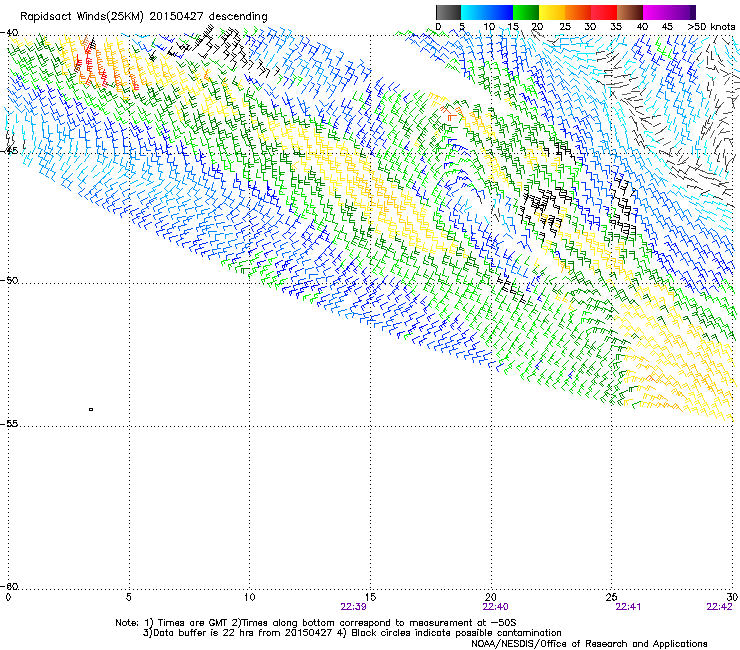740x650 pixels.
Task: Click the longitude 20 axis label
Action: click(491, 597)
